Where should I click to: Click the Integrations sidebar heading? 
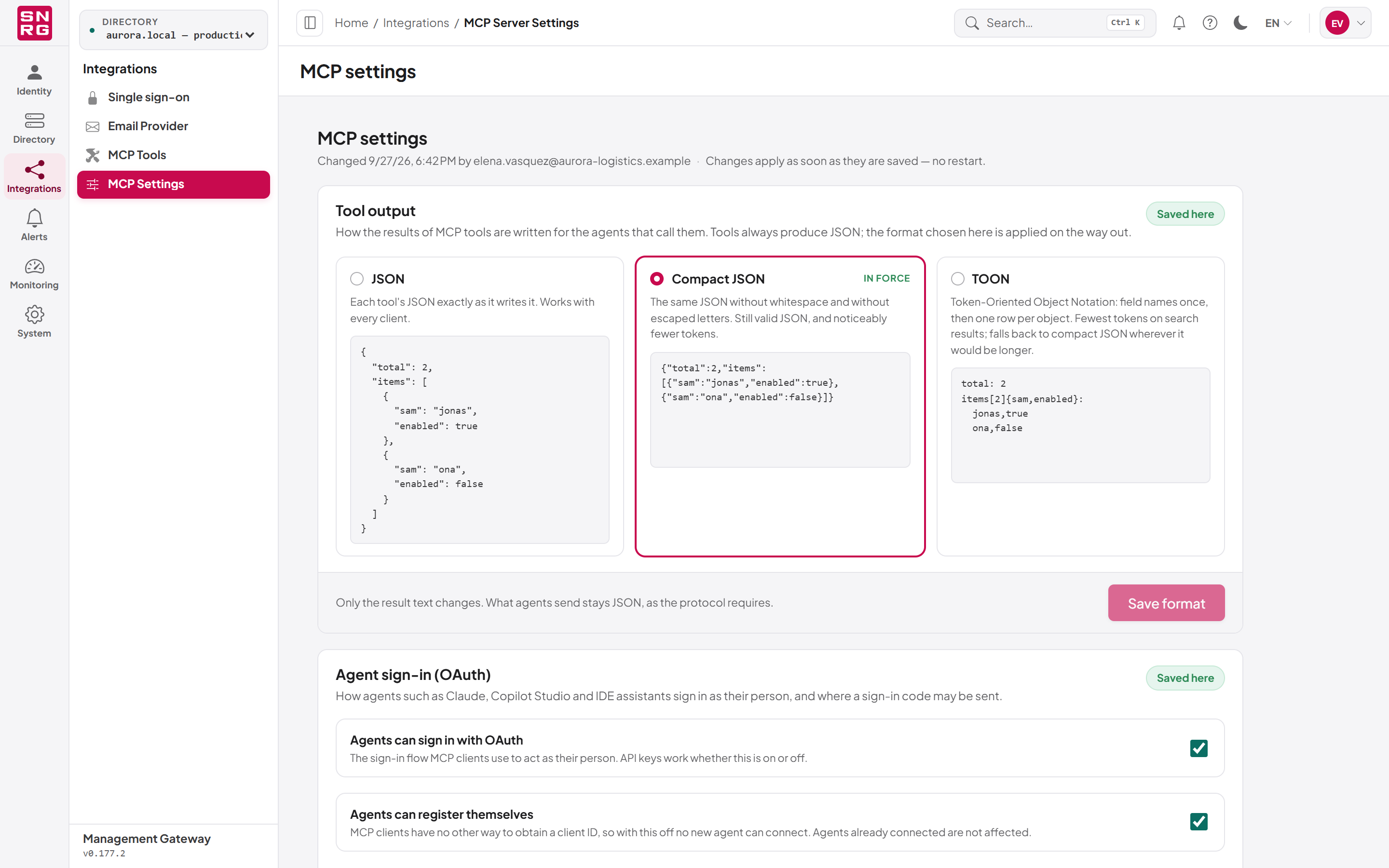120,69
